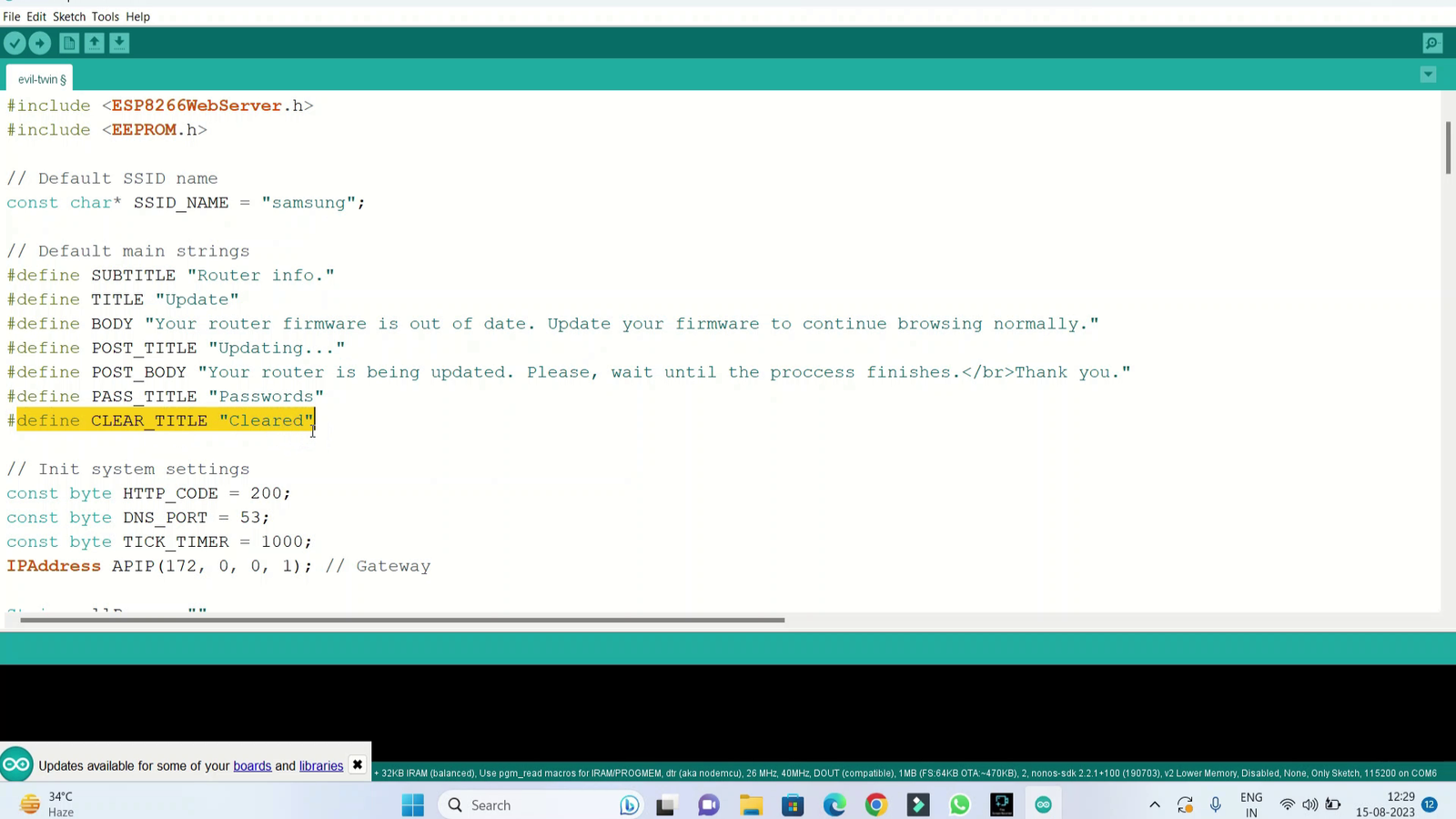1456x819 pixels.
Task: Open a sketch using the Open icon
Action: coord(95,43)
